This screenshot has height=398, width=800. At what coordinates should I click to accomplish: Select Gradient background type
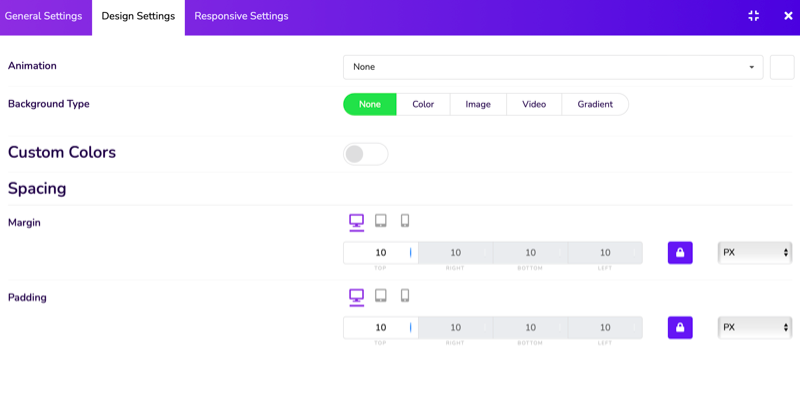(595, 104)
